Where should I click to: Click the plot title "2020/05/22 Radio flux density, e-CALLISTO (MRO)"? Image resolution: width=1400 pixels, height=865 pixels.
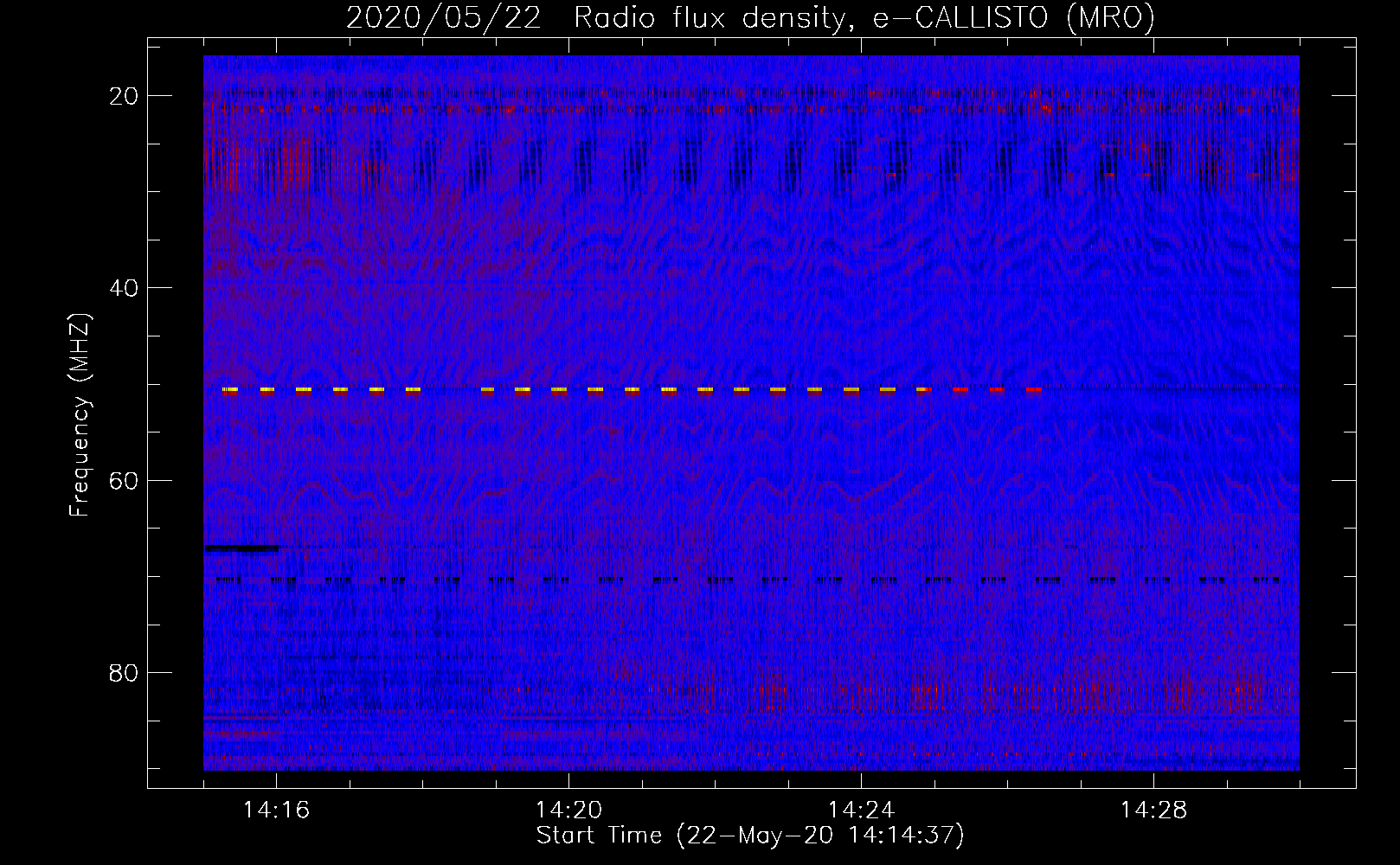point(750,17)
